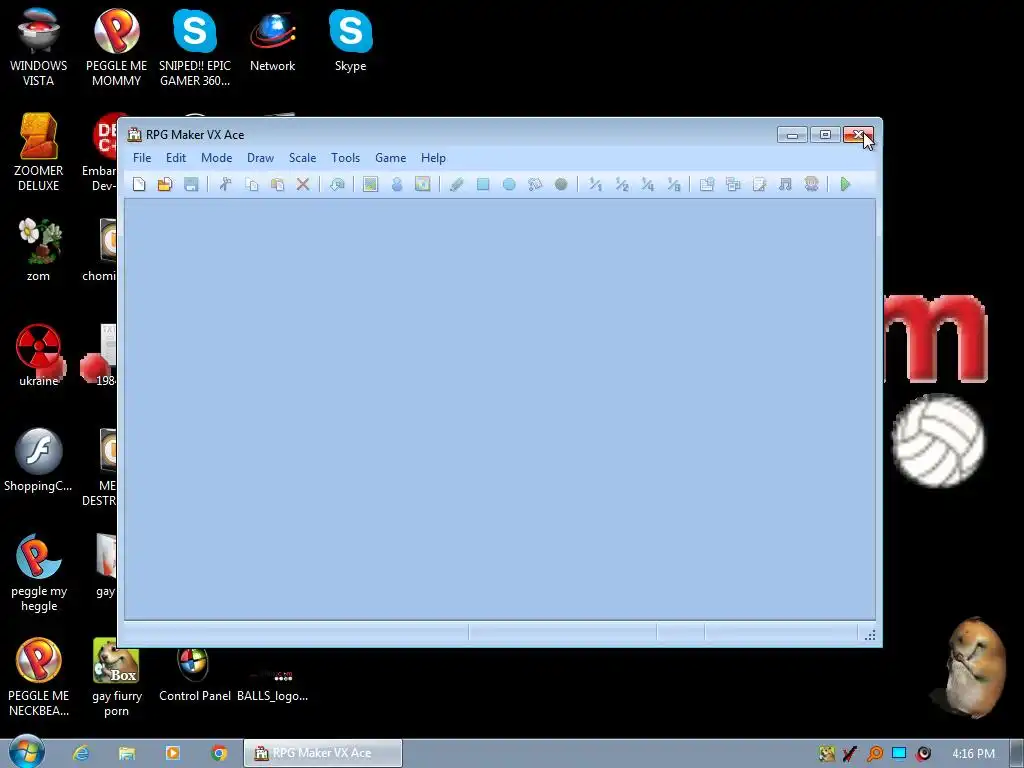1024x768 pixels.
Task: Click the RPG Maker VX Ace taskbar button
Action: [x=323, y=753]
